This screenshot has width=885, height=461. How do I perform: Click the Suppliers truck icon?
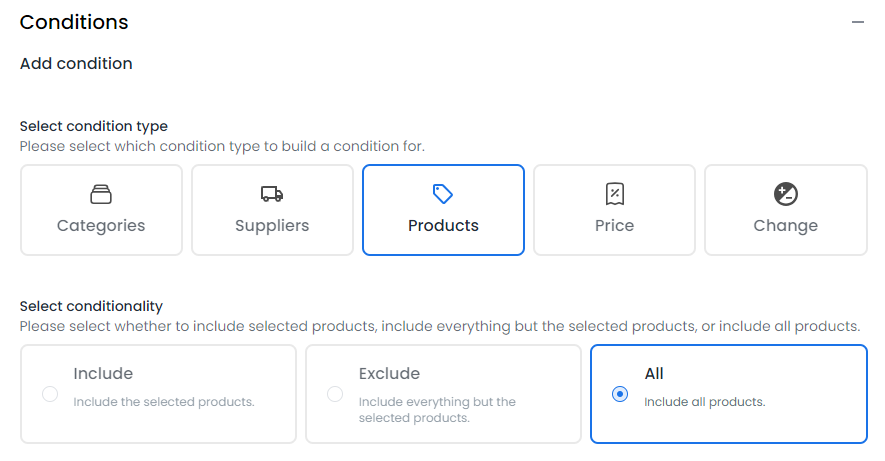point(272,194)
